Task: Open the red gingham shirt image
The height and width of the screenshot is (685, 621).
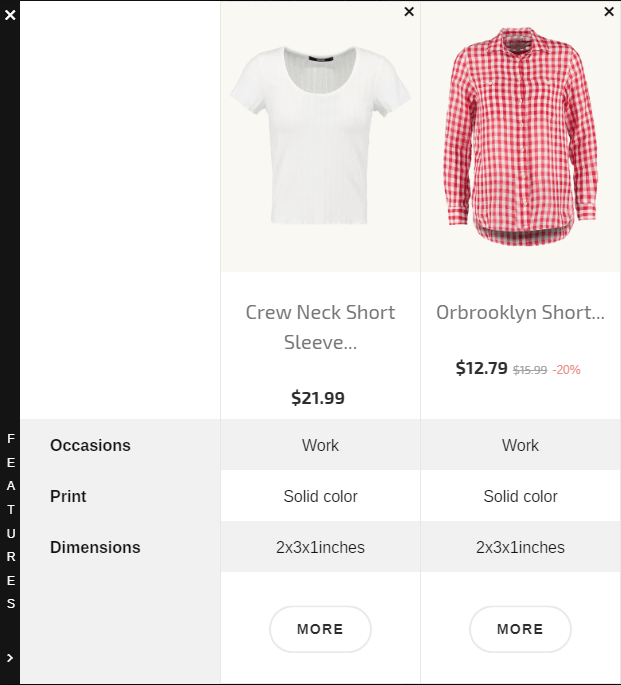Action: (x=520, y=136)
